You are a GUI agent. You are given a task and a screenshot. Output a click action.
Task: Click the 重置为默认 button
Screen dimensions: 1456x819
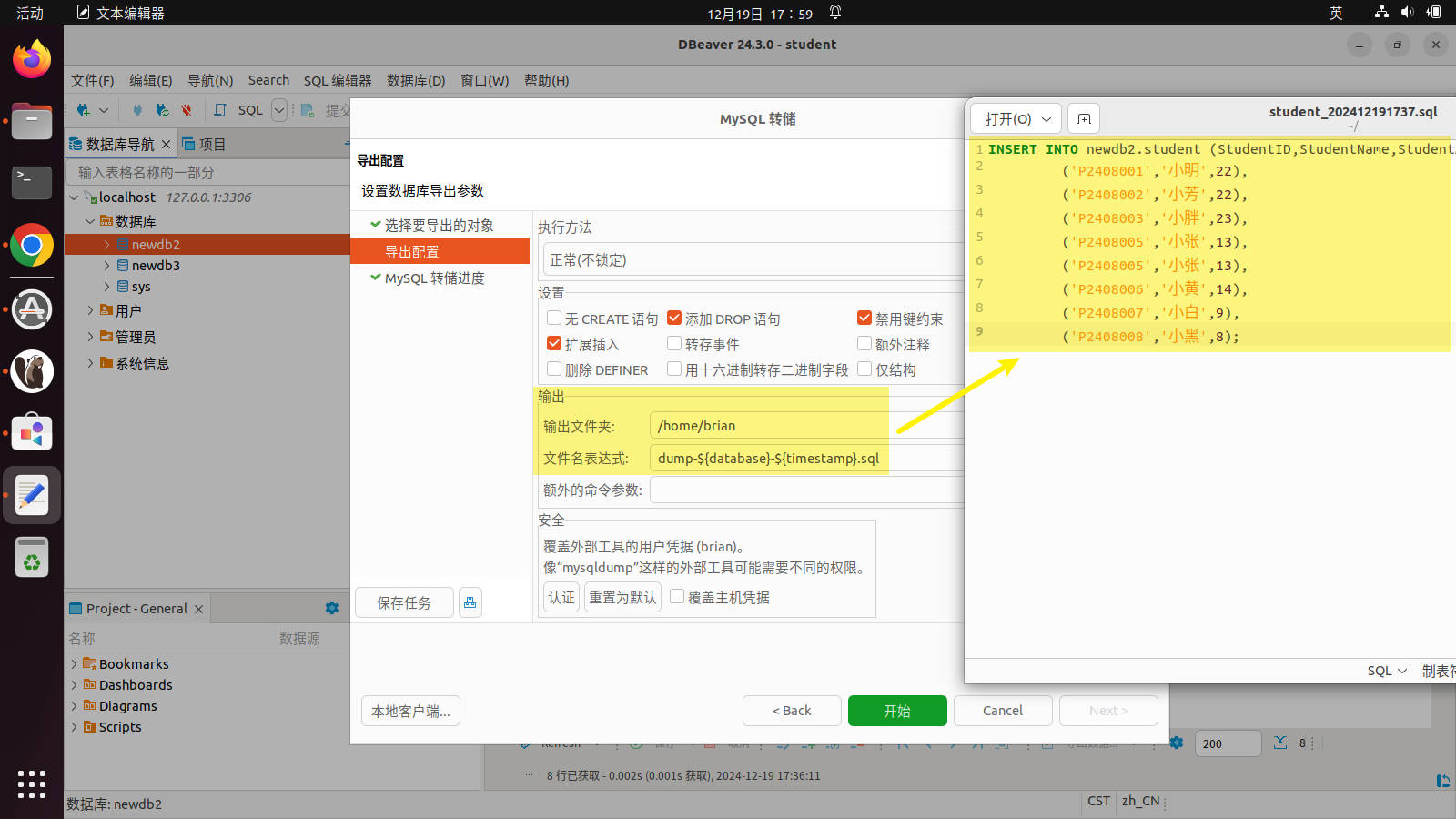click(622, 597)
